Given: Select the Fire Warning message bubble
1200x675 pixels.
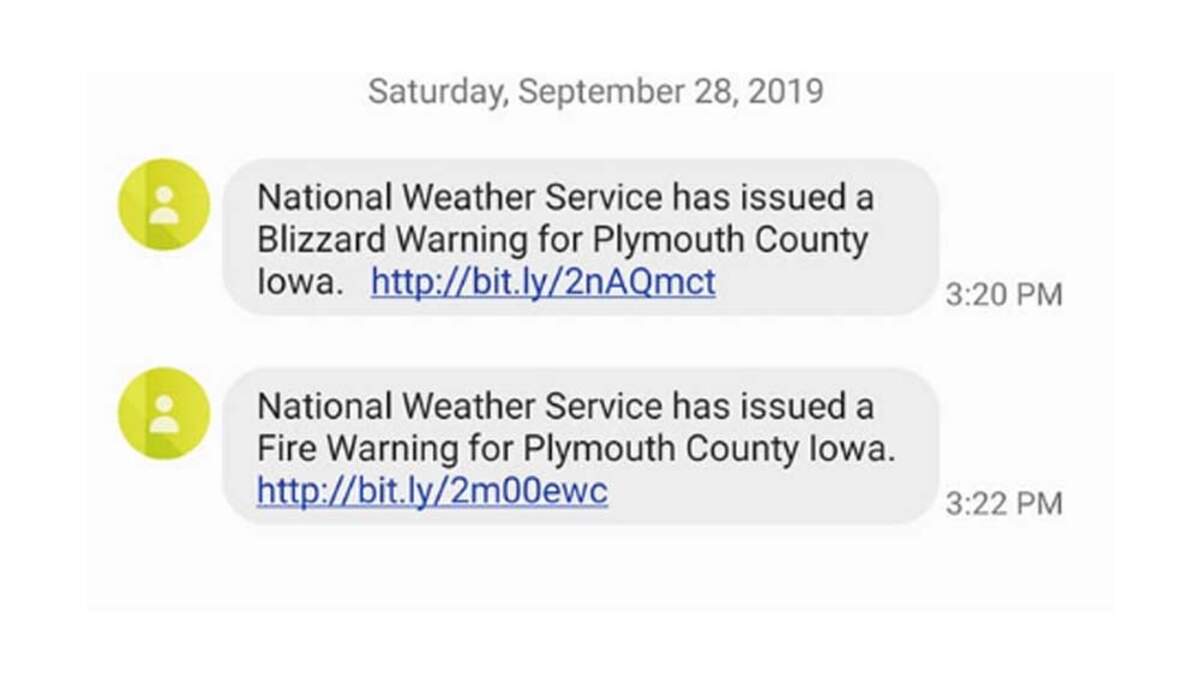Looking at the screenshot, I should point(580,446).
